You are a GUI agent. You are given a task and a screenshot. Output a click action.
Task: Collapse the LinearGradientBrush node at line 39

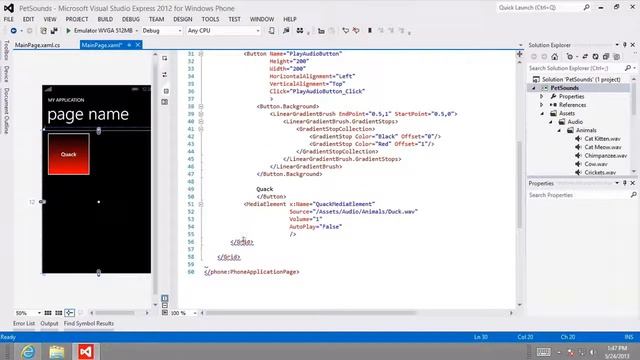tap(201, 114)
